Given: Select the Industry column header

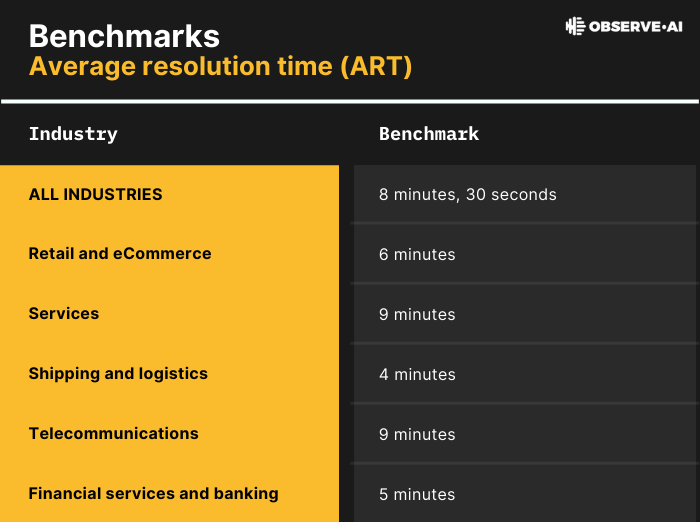Looking at the screenshot, I should (73, 134).
